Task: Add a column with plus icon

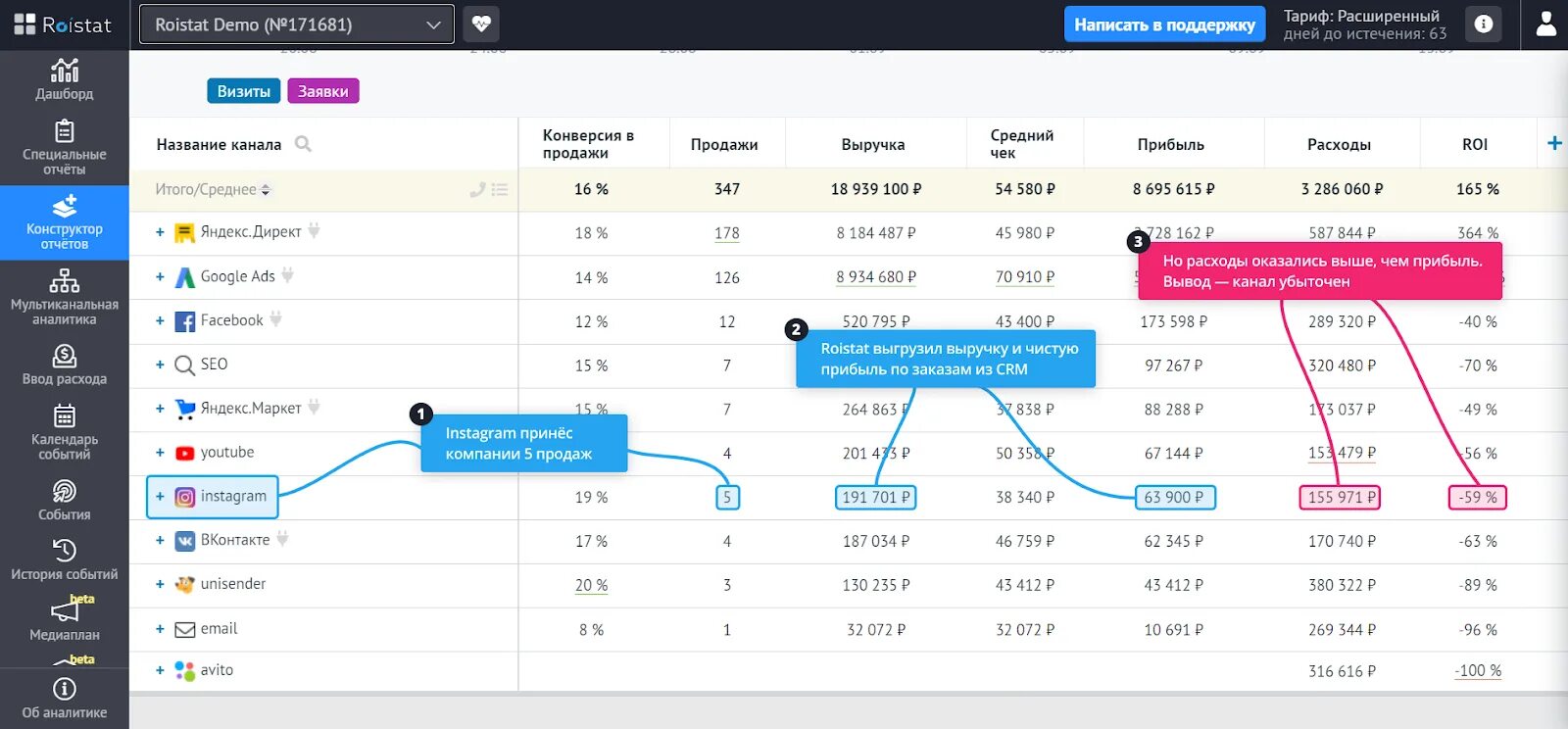Action: click(1554, 143)
